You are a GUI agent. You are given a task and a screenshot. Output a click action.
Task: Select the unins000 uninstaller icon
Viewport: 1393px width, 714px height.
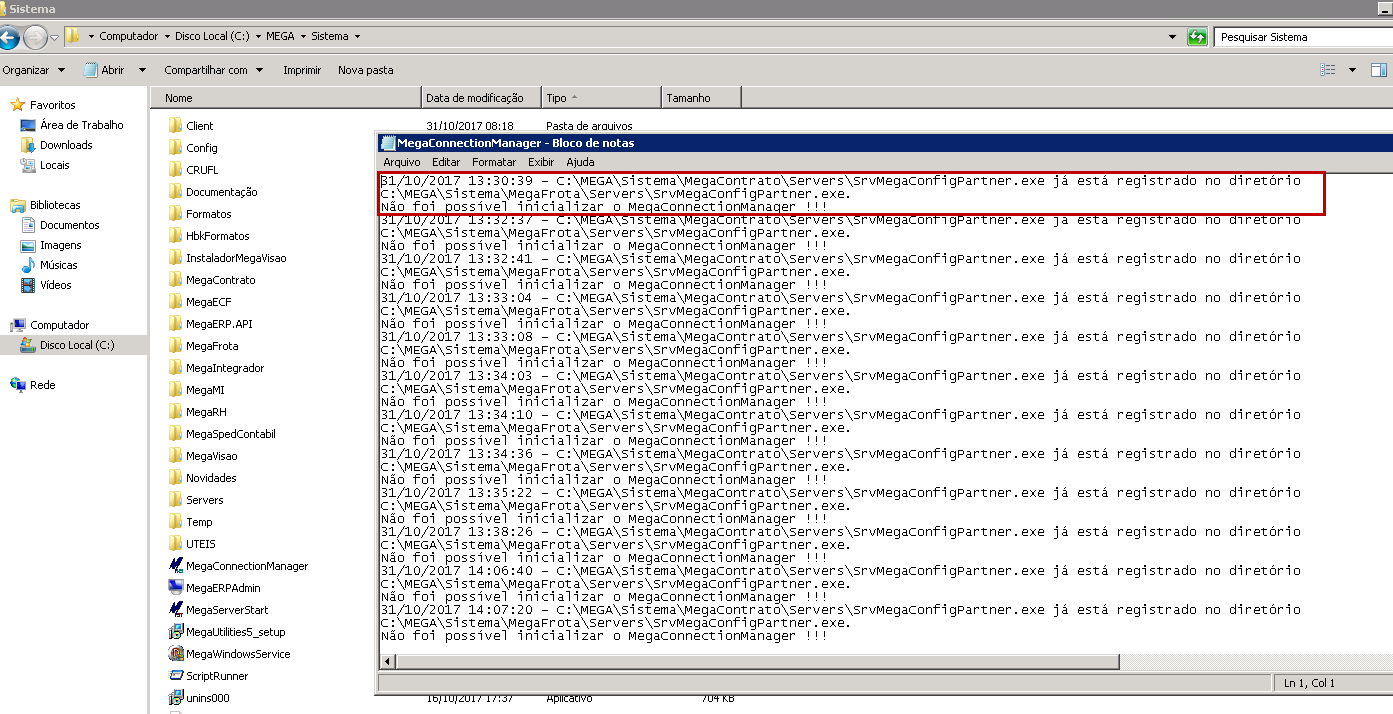click(x=176, y=698)
